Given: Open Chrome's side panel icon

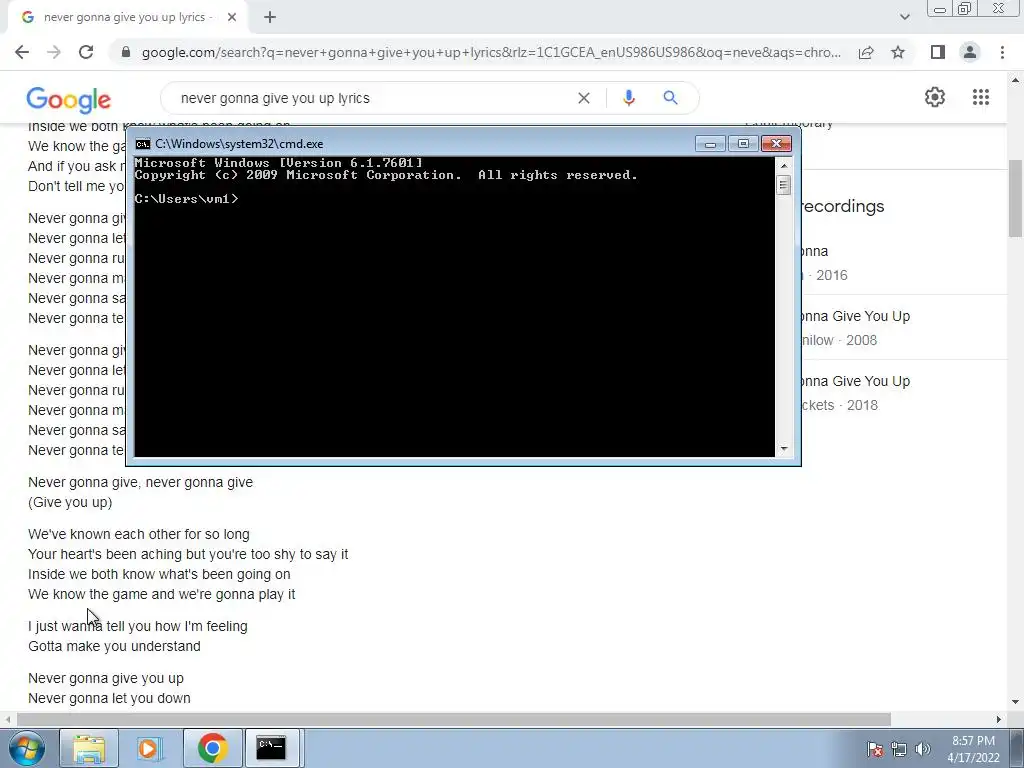Looking at the screenshot, I should (938, 52).
